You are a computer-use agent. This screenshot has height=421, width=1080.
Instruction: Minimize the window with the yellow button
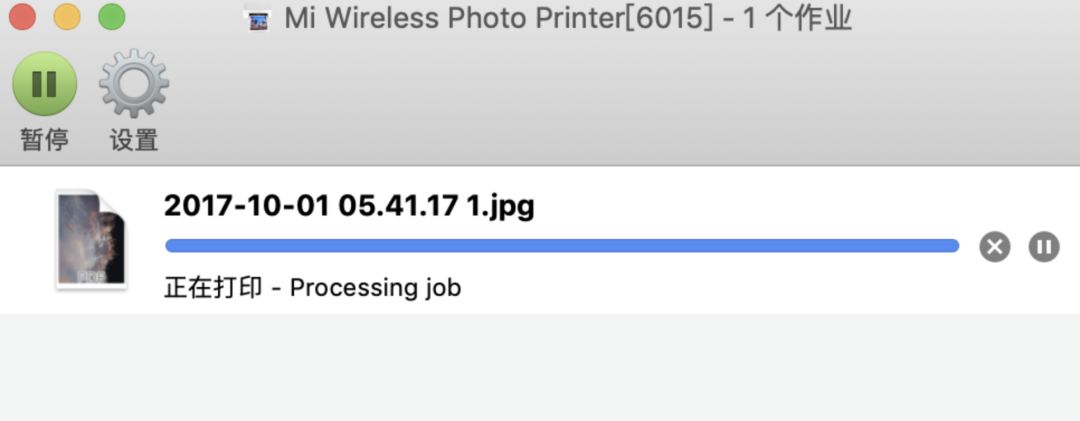[67, 18]
